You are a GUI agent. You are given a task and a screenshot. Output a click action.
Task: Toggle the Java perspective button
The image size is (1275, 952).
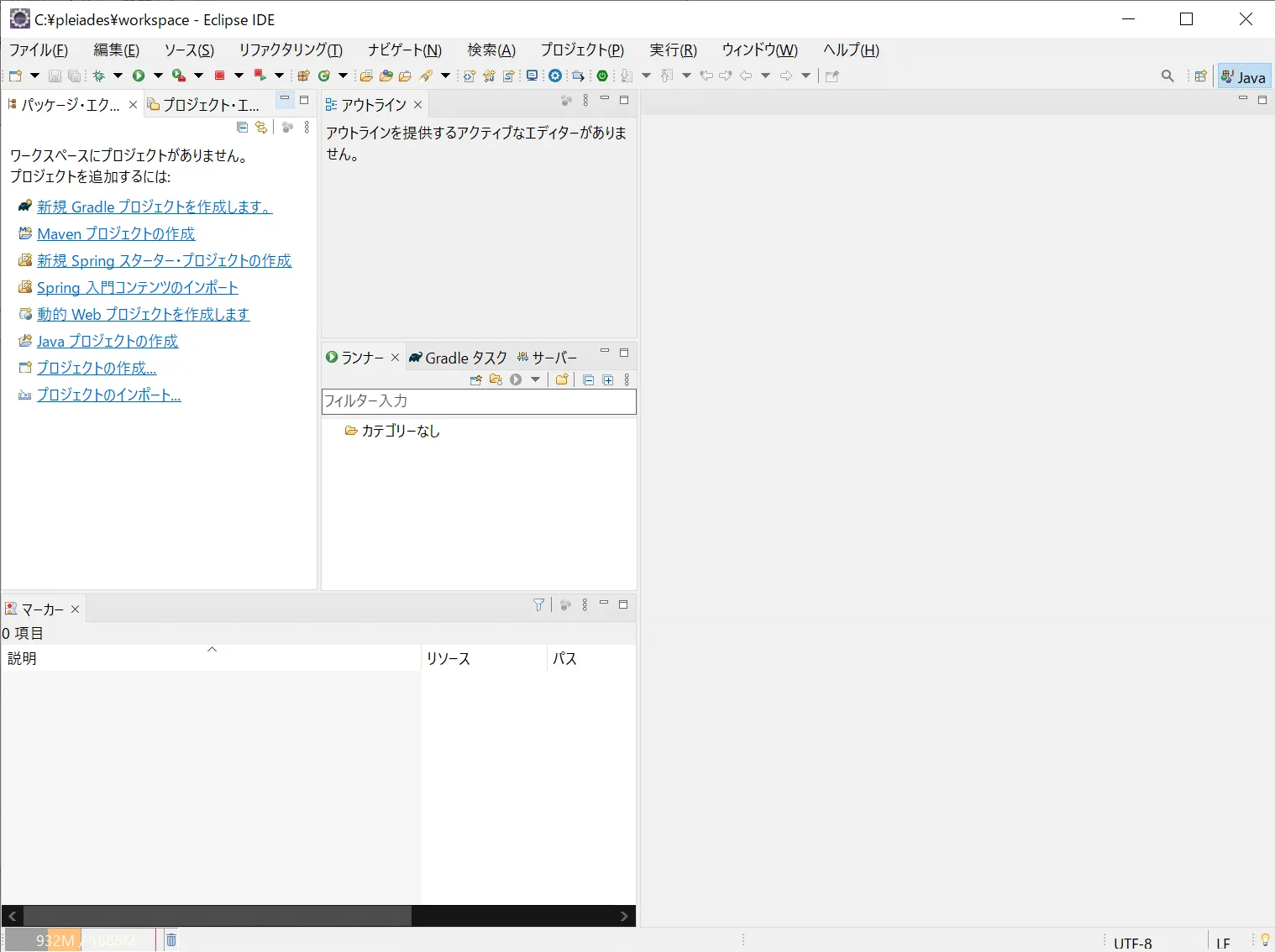(x=1244, y=76)
